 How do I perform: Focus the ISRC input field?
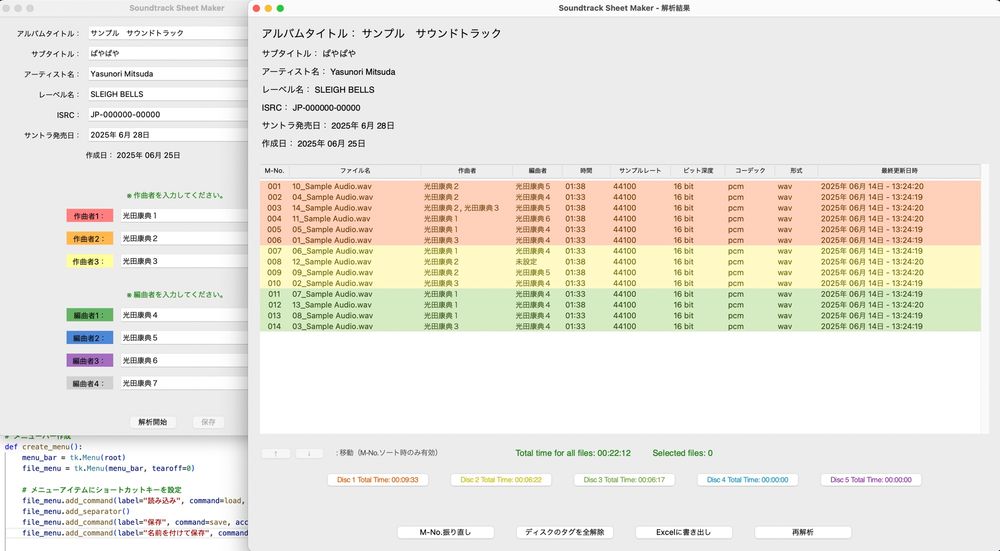(167, 114)
